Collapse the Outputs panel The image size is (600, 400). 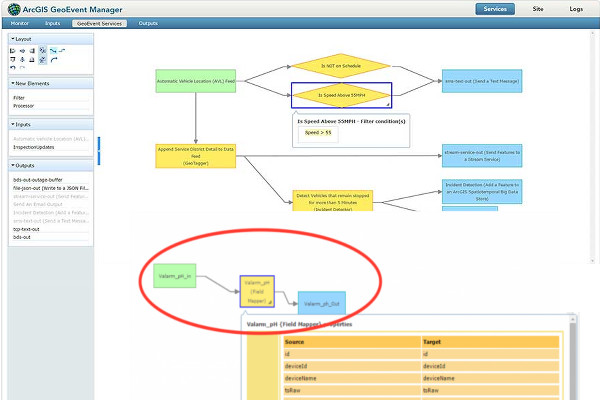click(12, 166)
